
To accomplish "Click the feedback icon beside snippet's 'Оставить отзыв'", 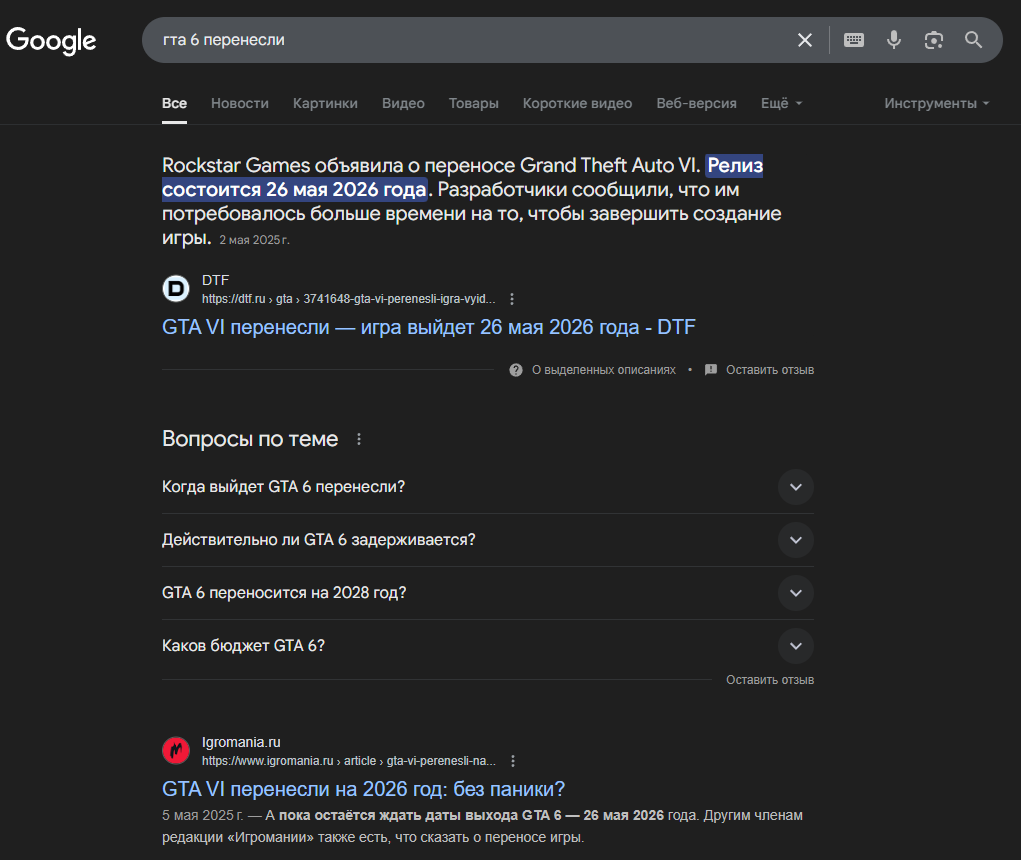I will 711,370.
